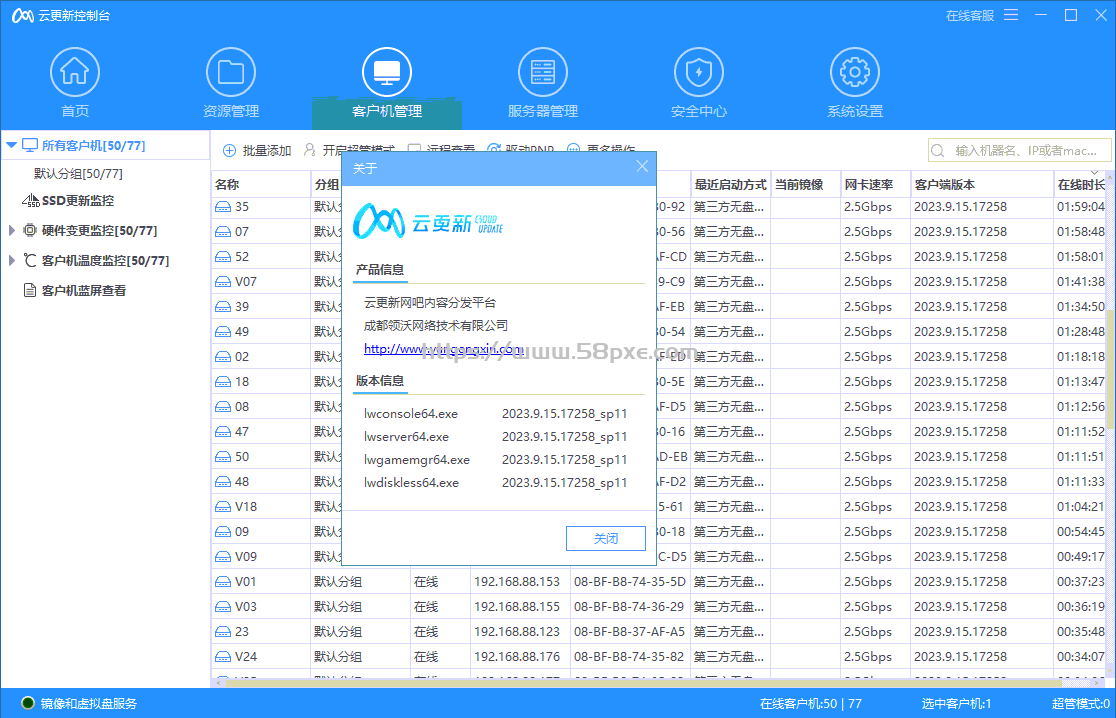Image resolution: width=1116 pixels, height=718 pixels.
Task: Open the 首页 home section
Action: click(75, 83)
